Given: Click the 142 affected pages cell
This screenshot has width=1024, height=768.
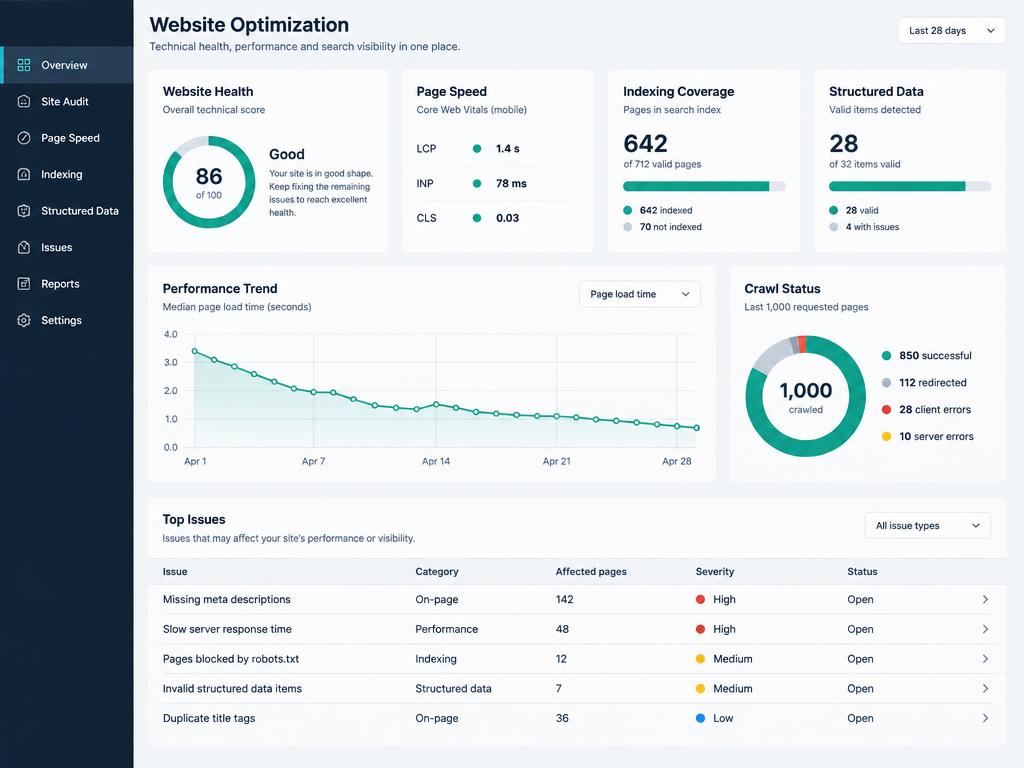Looking at the screenshot, I should click(564, 600).
